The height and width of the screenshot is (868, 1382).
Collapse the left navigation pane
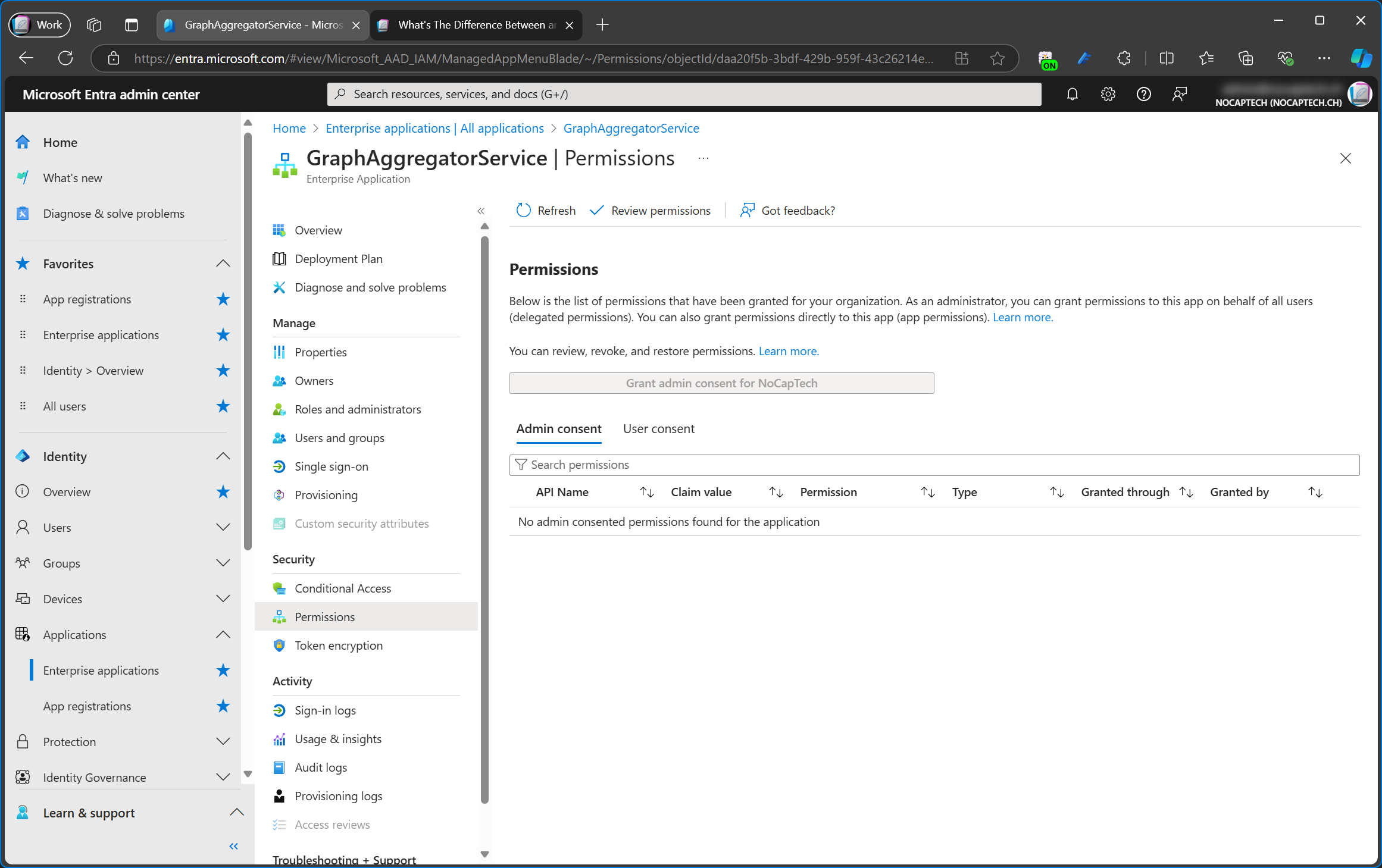point(233,846)
